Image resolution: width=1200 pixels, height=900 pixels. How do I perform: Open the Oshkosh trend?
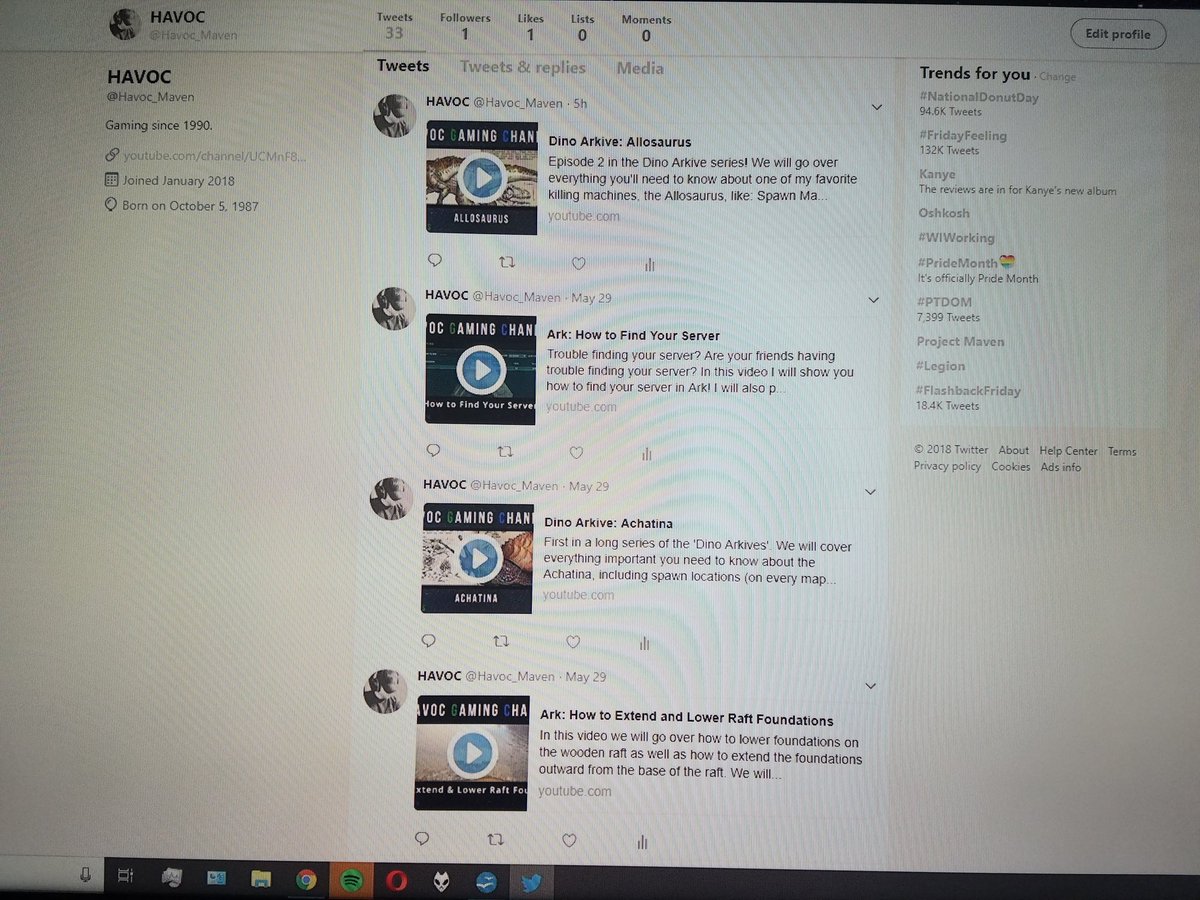(944, 213)
